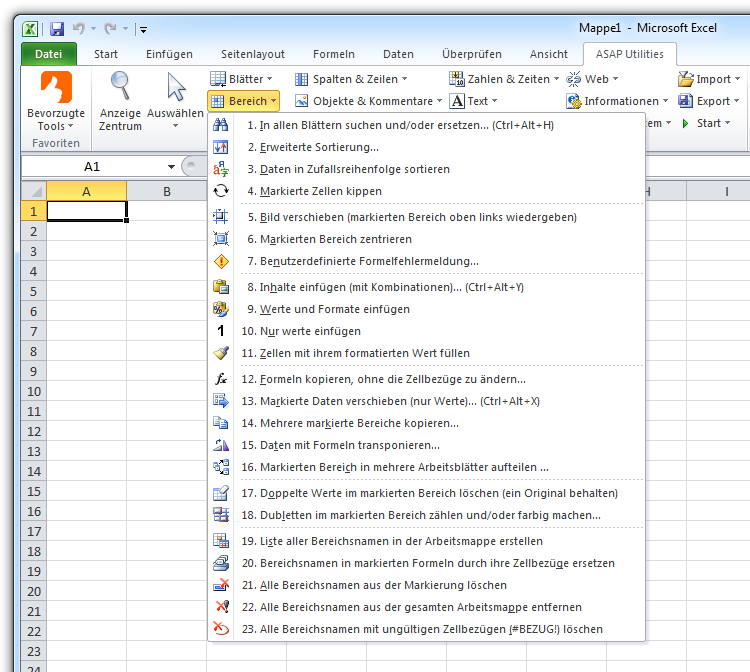This screenshot has width=750, height=672.
Task: Open the Objekte & Kommentare dropdown
Action: (x=368, y=101)
